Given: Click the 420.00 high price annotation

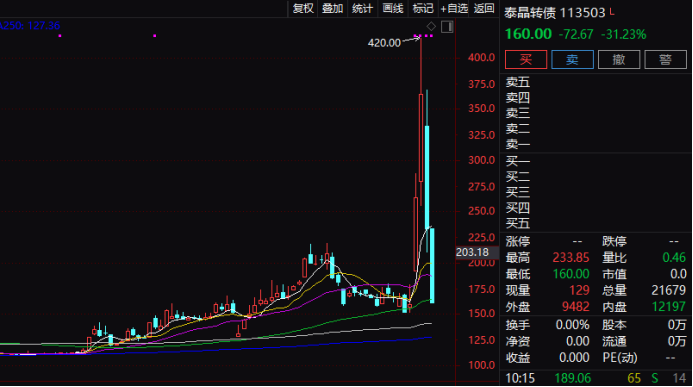Looking at the screenshot, I should click(384, 43).
